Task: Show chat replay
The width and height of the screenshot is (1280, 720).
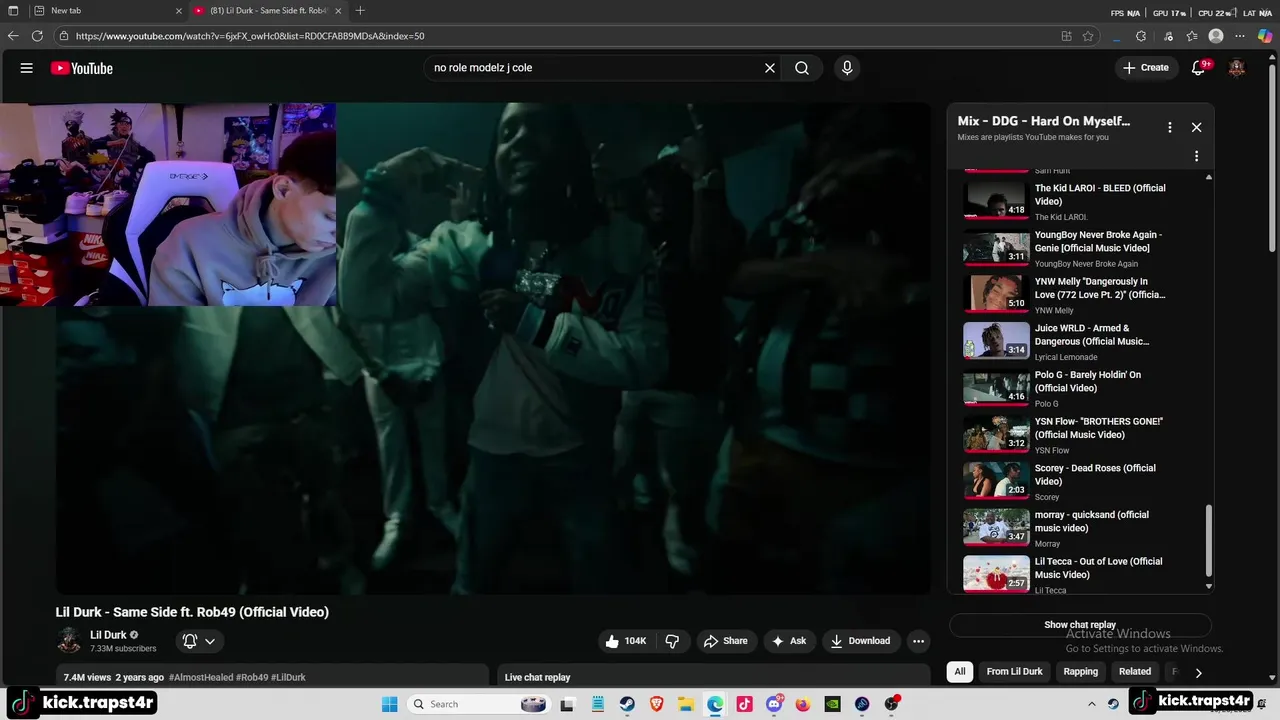Action: click(x=1080, y=625)
